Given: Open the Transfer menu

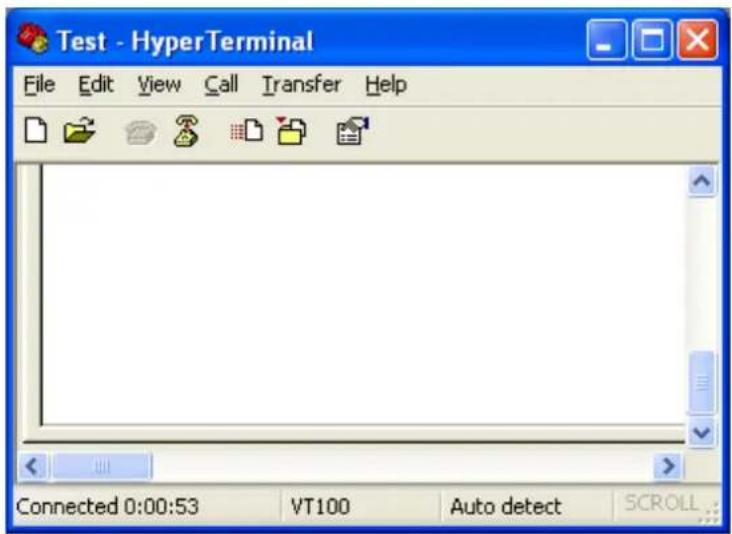Looking at the screenshot, I should point(302,84).
